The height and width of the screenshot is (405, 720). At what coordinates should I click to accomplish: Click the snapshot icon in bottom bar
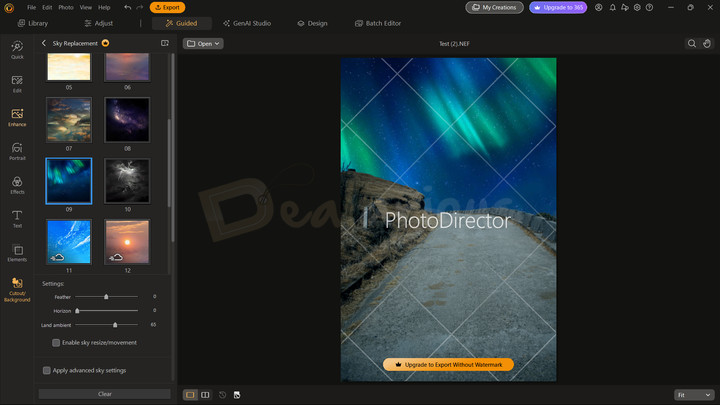[x=237, y=395]
